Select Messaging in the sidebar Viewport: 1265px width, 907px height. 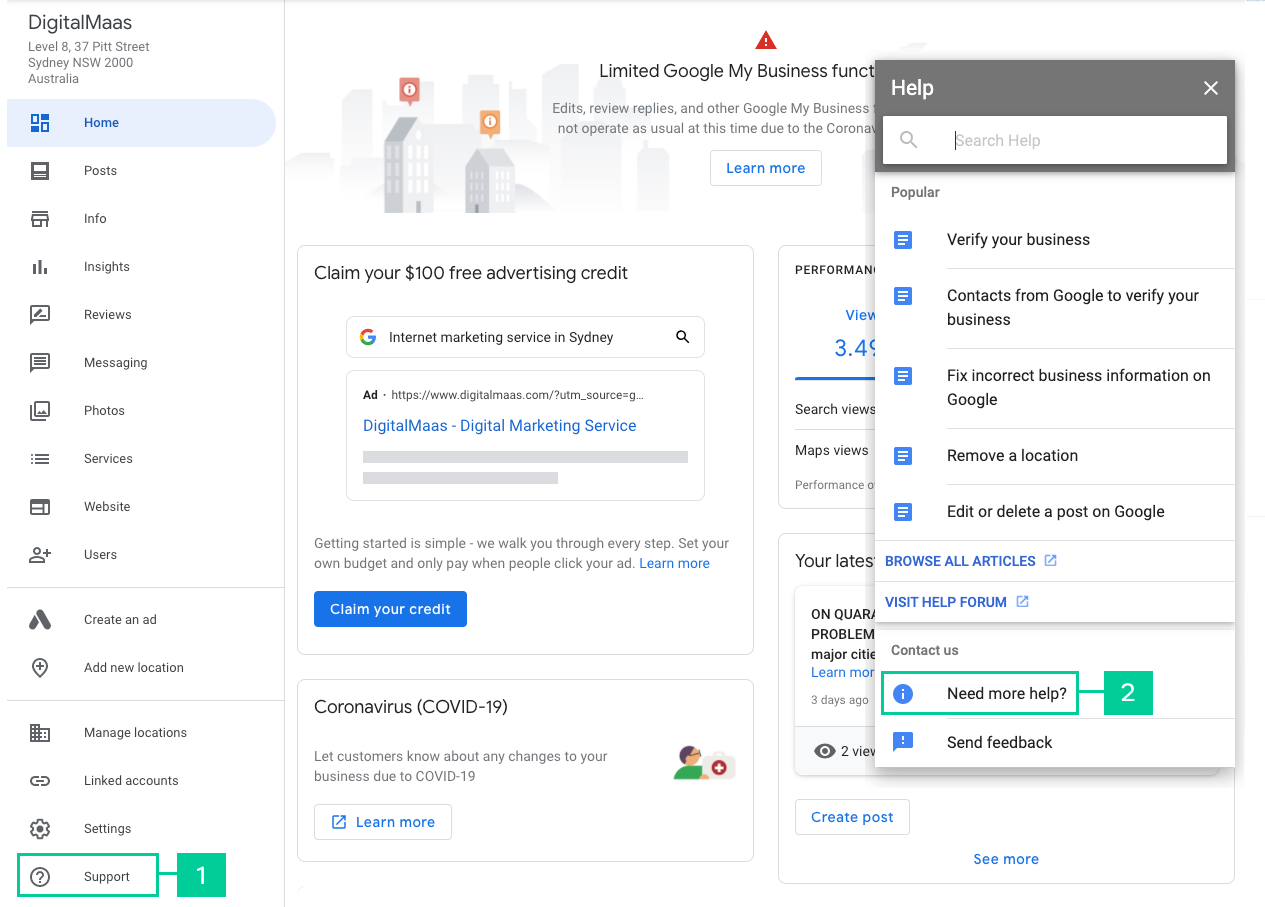coord(141,363)
